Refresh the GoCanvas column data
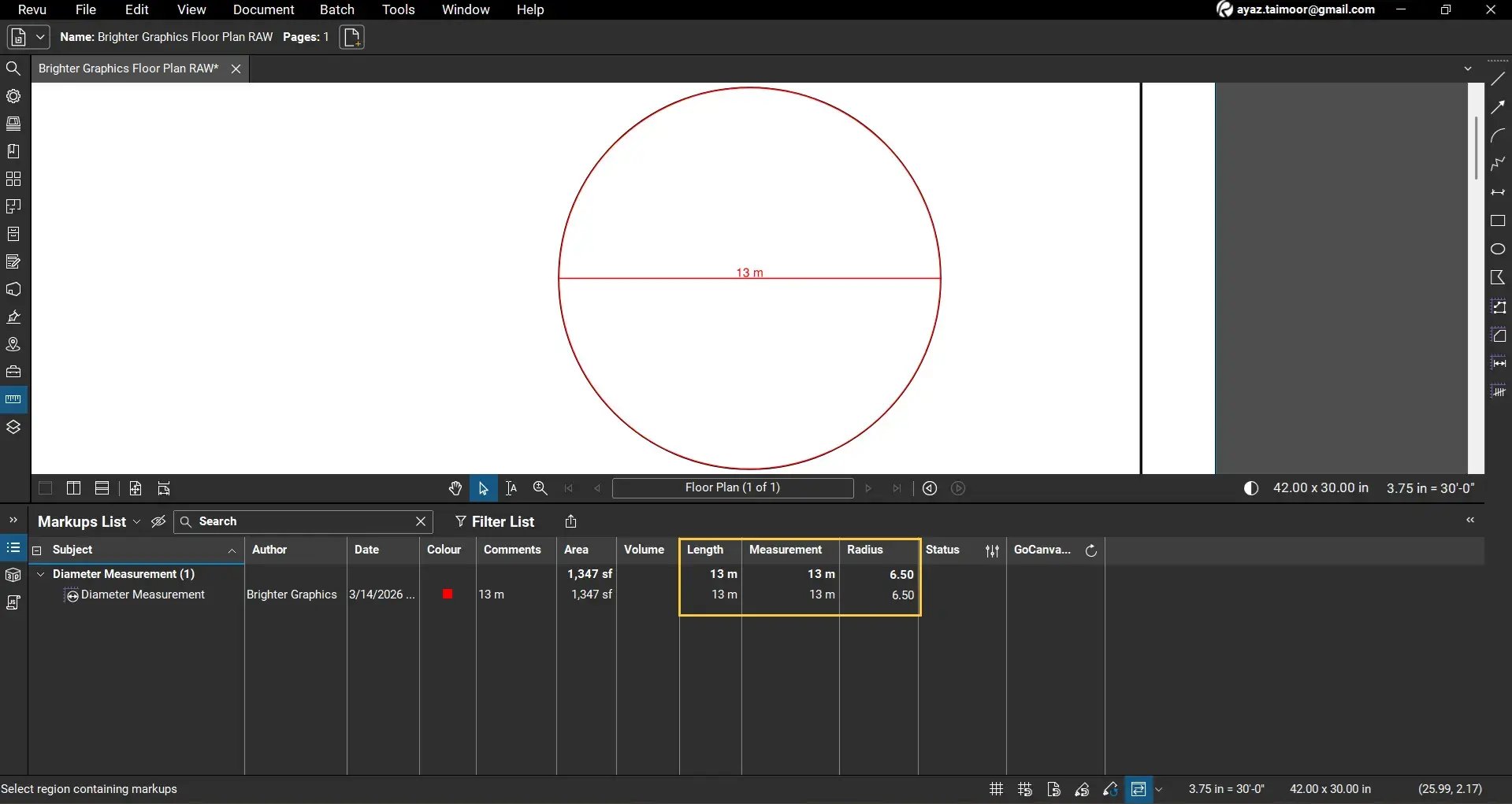 1091,550
